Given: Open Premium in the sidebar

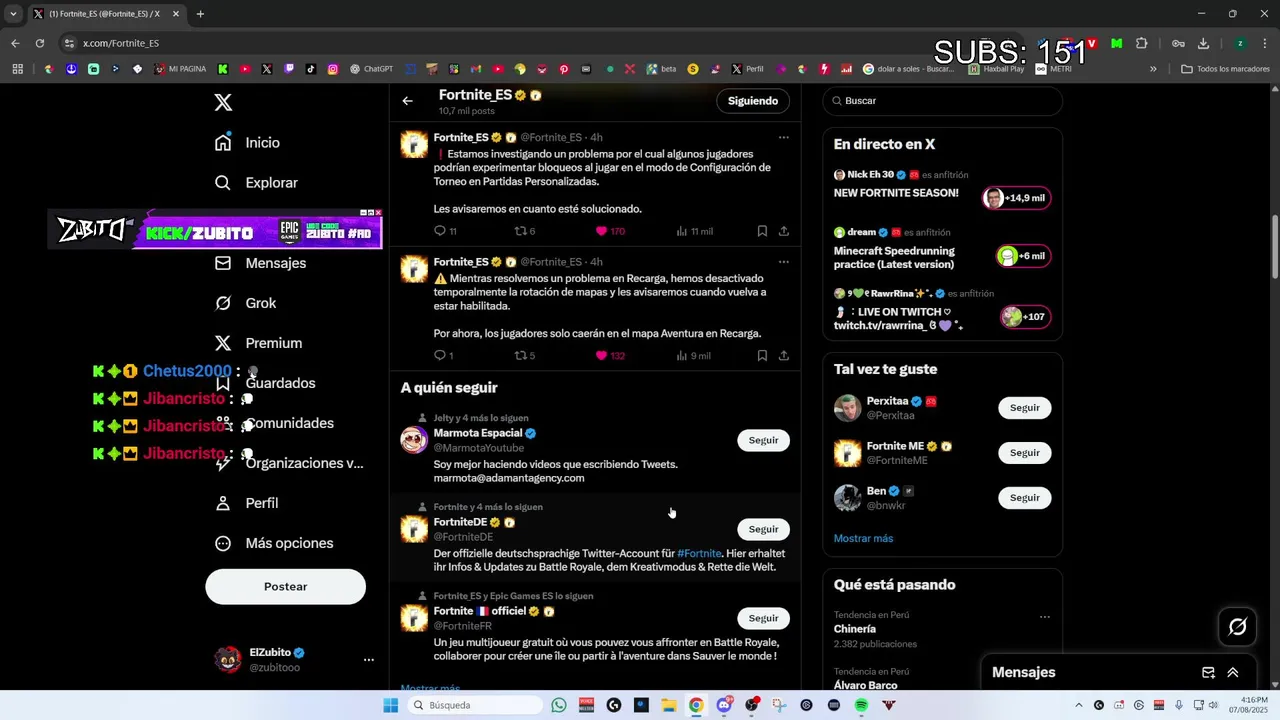Looking at the screenshot, I should click(259, 343).
